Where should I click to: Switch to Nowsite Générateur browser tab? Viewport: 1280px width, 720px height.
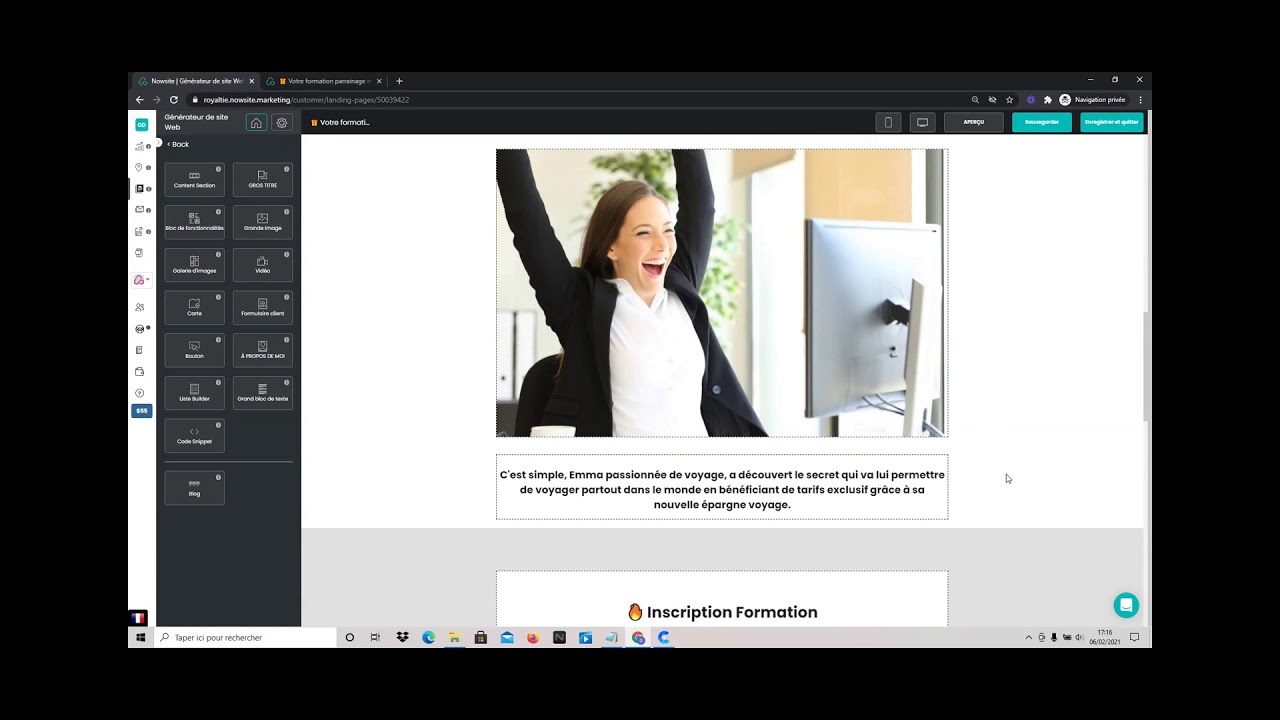(196, 81)
